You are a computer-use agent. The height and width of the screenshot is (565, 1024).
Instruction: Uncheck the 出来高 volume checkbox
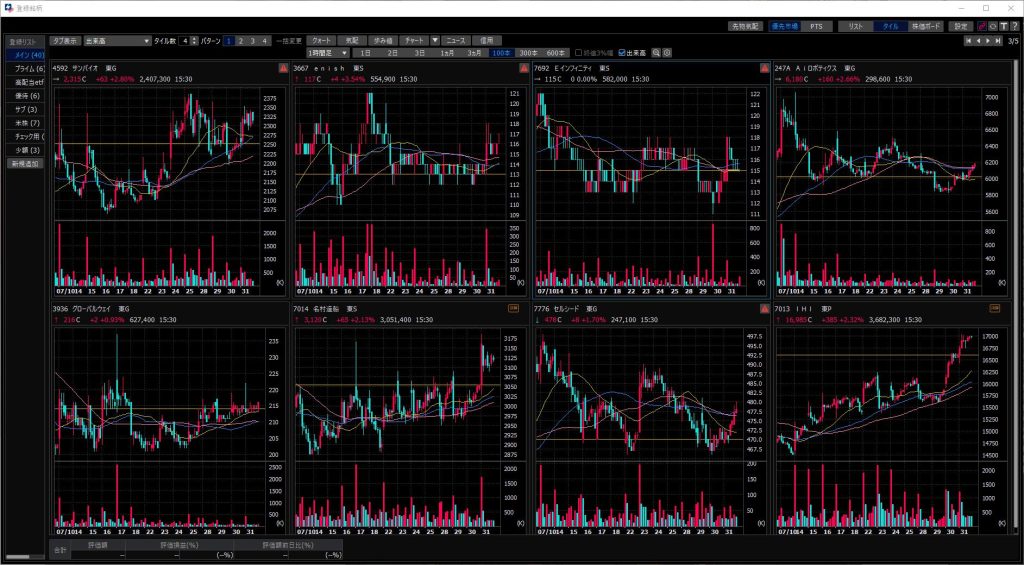[623, 52]
